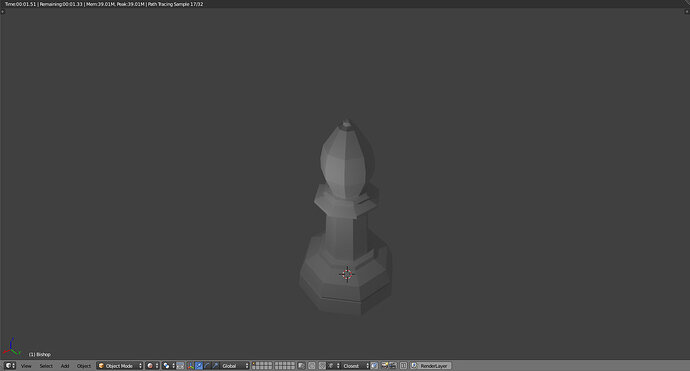Image resolution: width=690 pixels, height=371 pixels.
Task: Click the OpenGL render image icon
Action: (385, 366)
